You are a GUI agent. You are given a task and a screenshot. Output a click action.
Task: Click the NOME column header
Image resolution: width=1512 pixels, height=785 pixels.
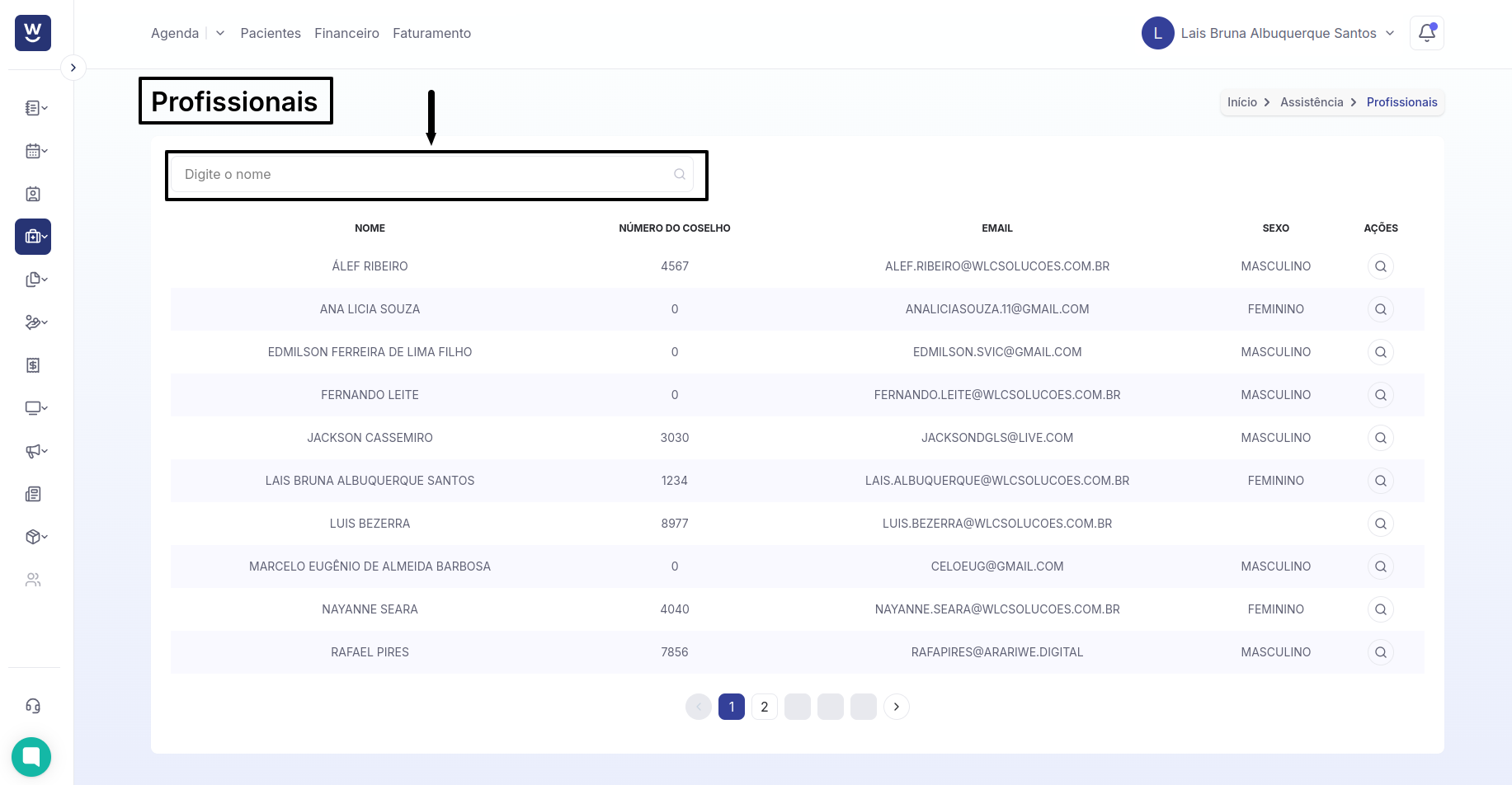coord(370,228)
